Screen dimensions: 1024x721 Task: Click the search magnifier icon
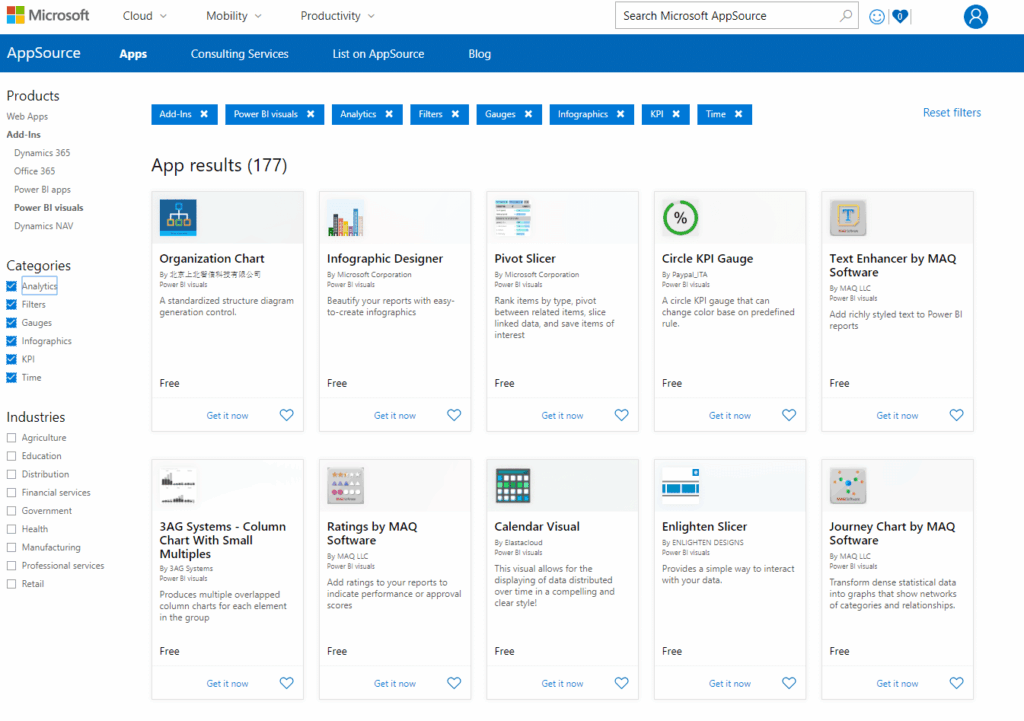[846, 16]
